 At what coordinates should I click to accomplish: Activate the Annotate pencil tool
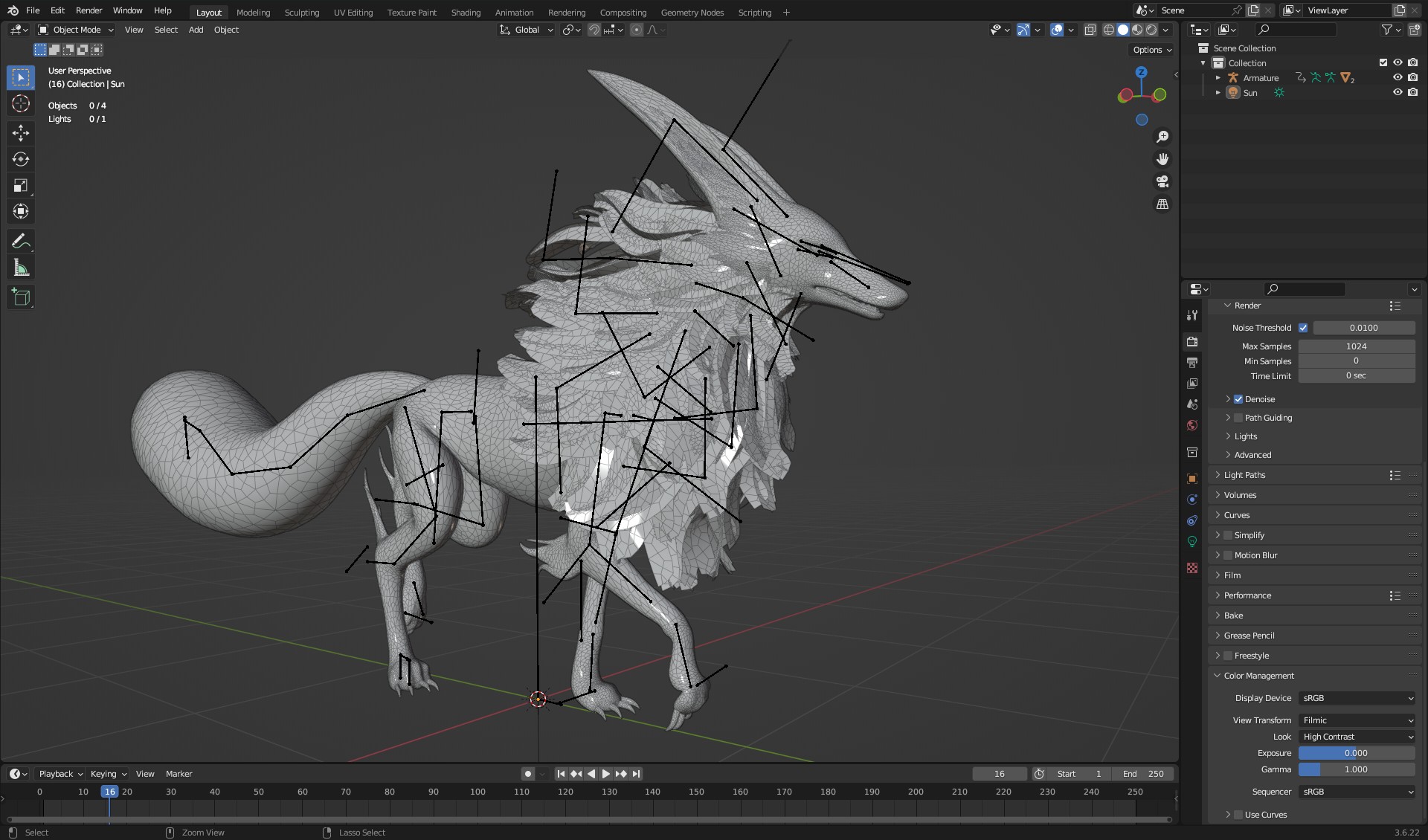(x=21, y=241)
